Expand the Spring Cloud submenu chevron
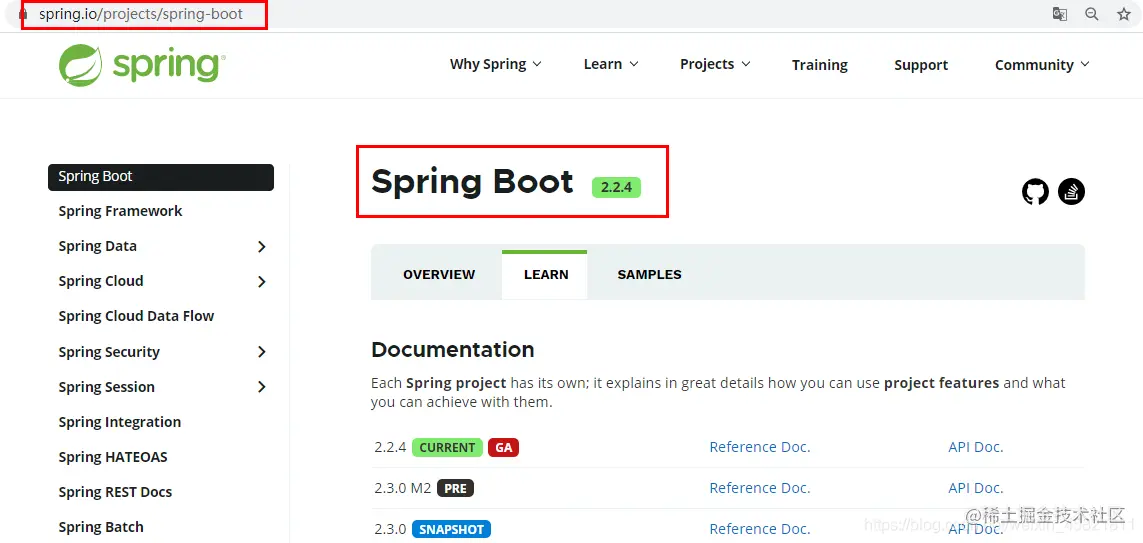This screenshot has height=543, width=1143. 262,282
